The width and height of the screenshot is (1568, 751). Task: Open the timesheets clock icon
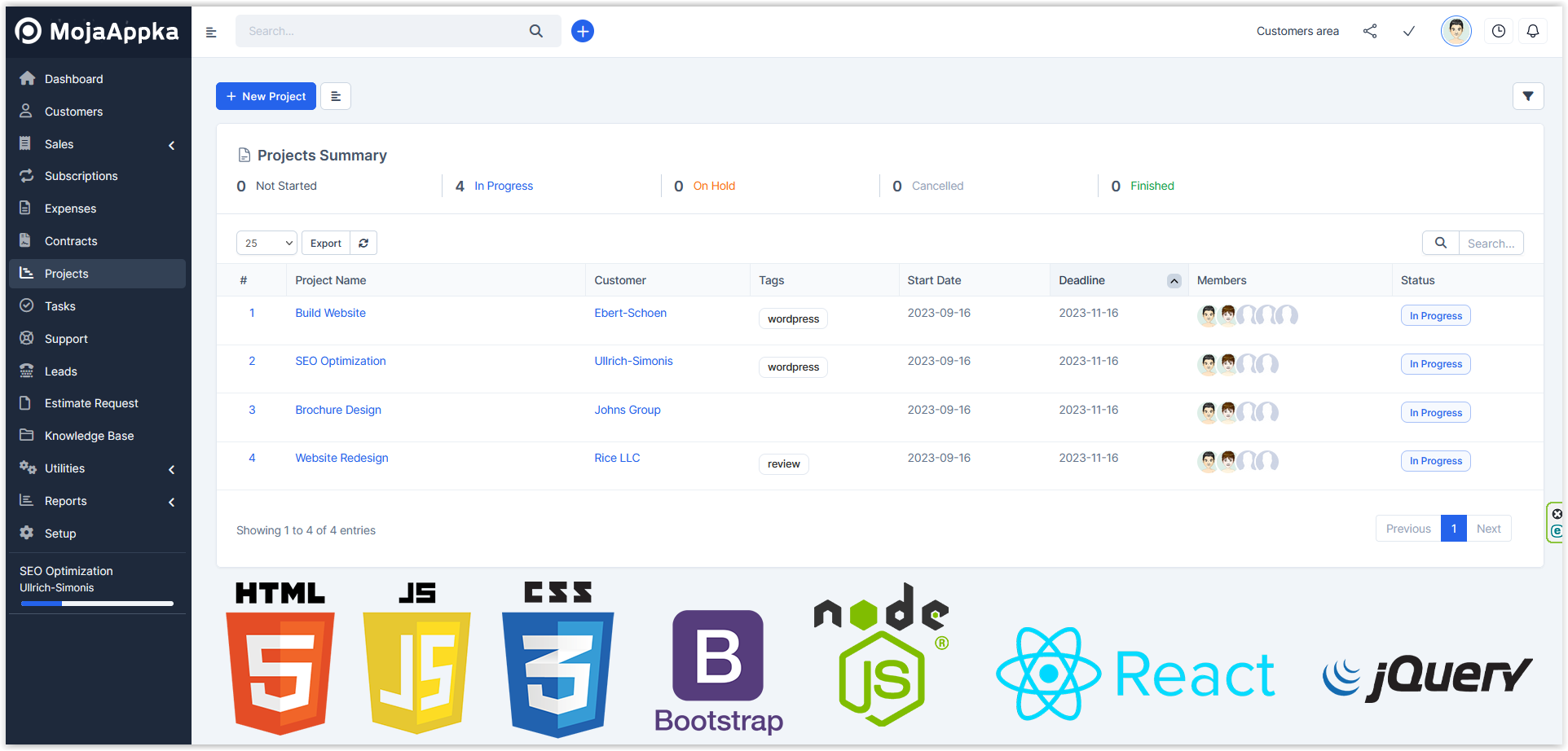pos(1499,31)
